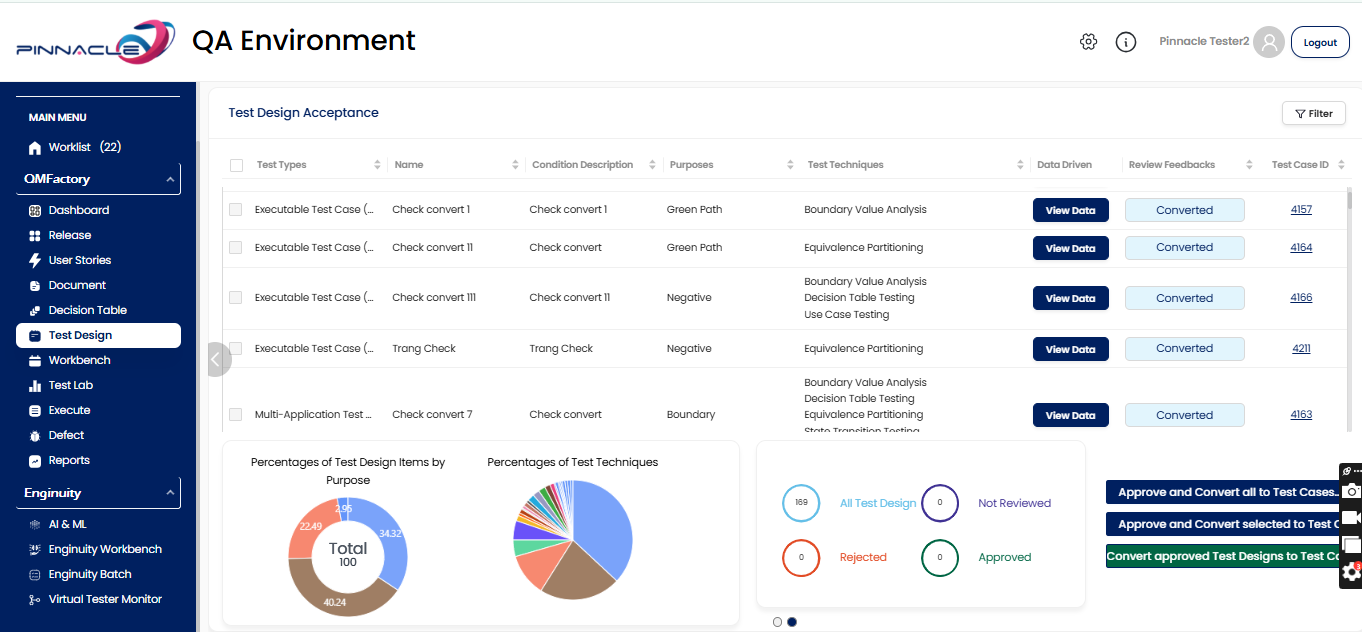Open the Test Lab menu item
This screenshot has height=632, width=1362.
pyautogui.click(x=71, y=386)
